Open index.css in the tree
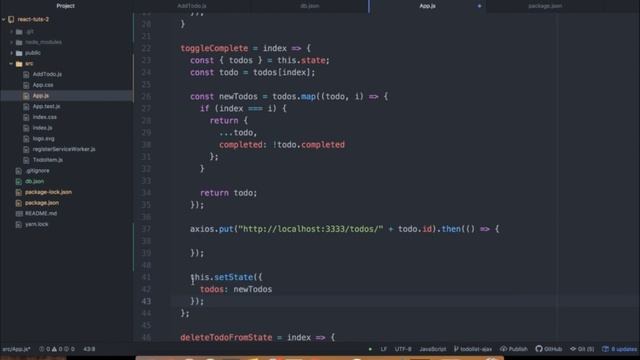The image size is (640, 360). (x=44, y=117)
